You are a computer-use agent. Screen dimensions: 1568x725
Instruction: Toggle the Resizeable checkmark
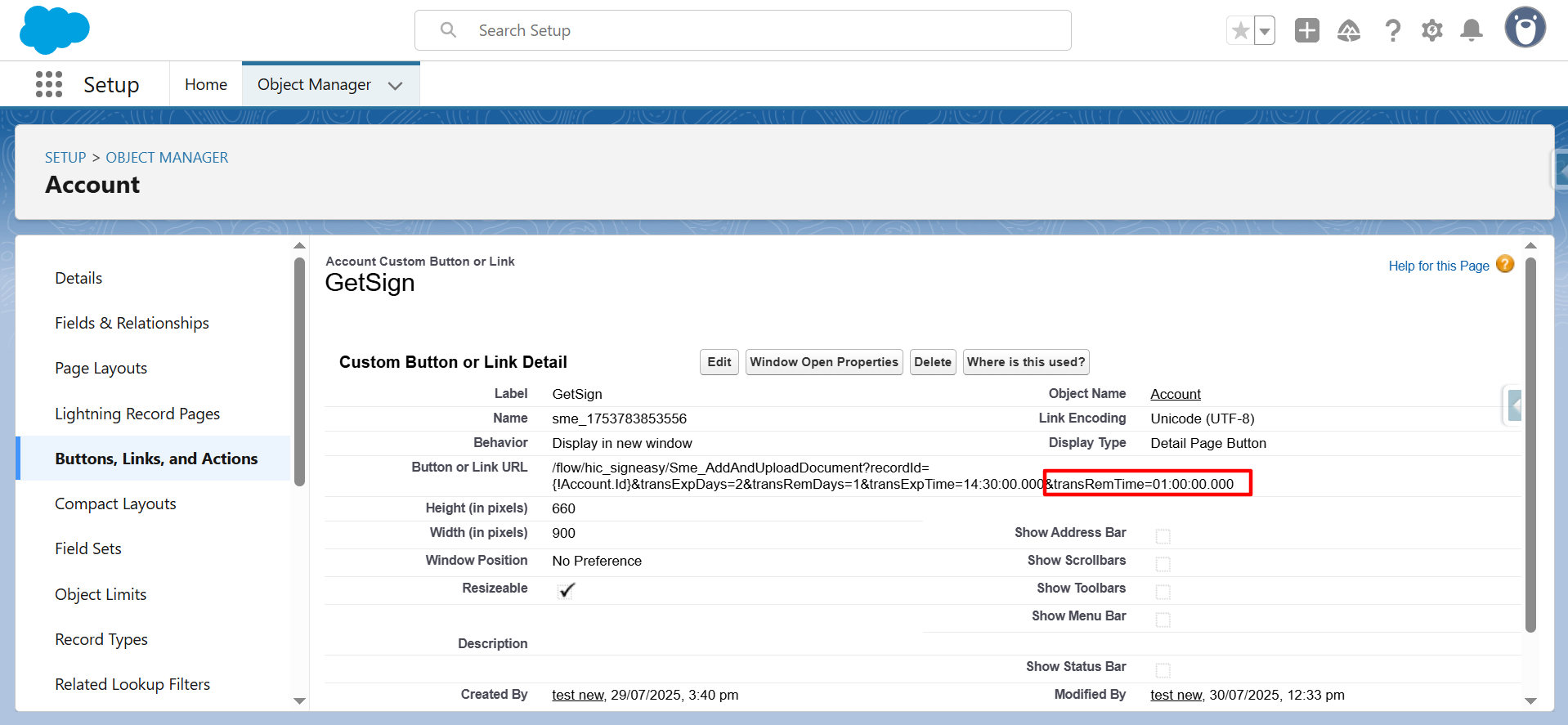pyautogui.click(x=566, y=590)
